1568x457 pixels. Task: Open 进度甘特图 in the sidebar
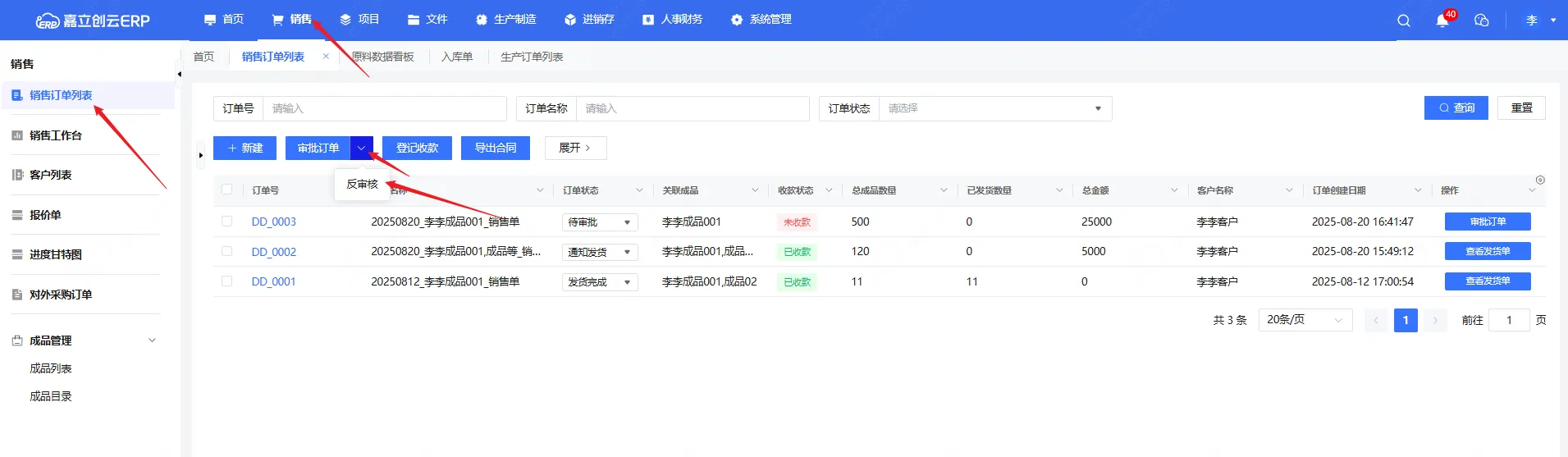[56, 254]
